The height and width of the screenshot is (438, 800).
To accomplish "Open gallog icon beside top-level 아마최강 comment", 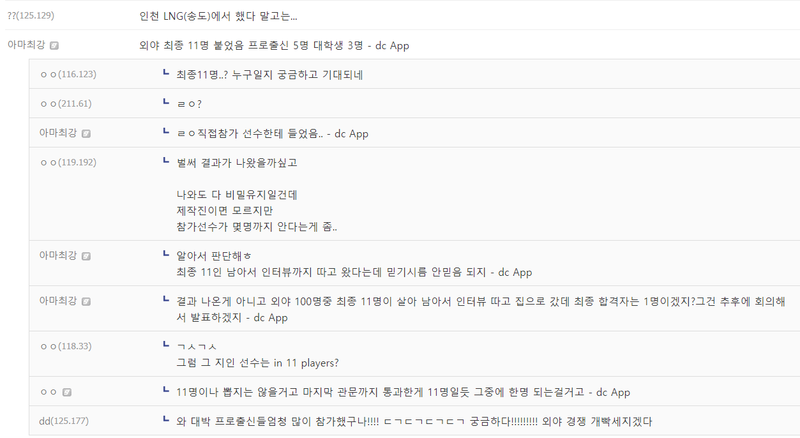I will coord(55,46).
